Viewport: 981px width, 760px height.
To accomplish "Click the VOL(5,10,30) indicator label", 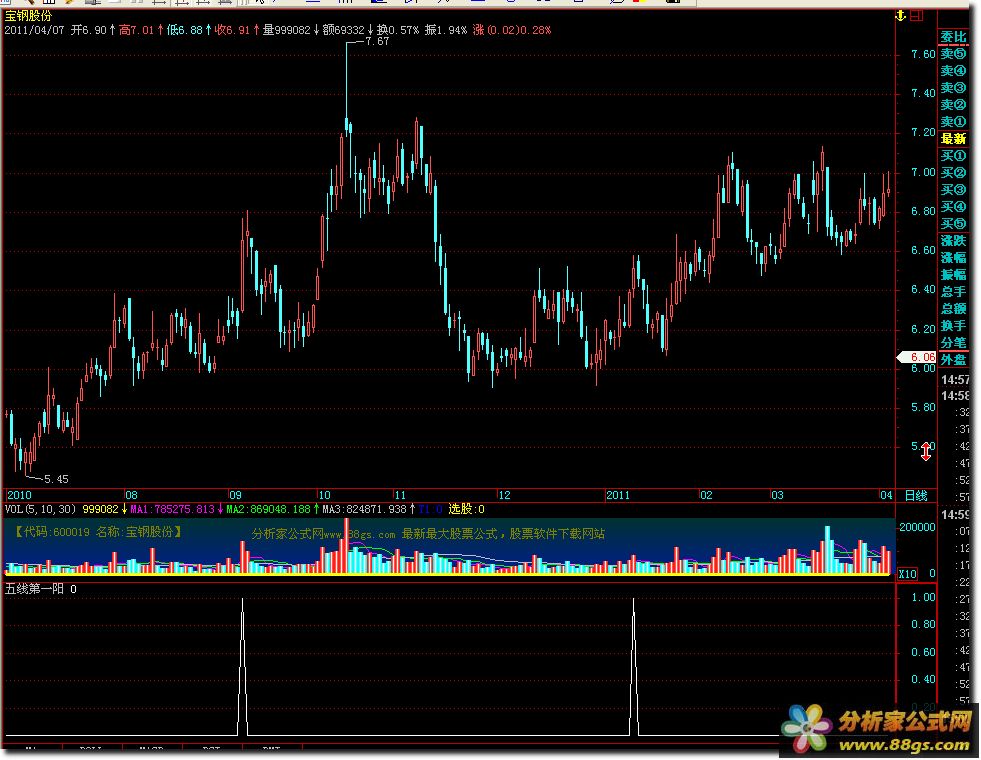I will point(41,510).
